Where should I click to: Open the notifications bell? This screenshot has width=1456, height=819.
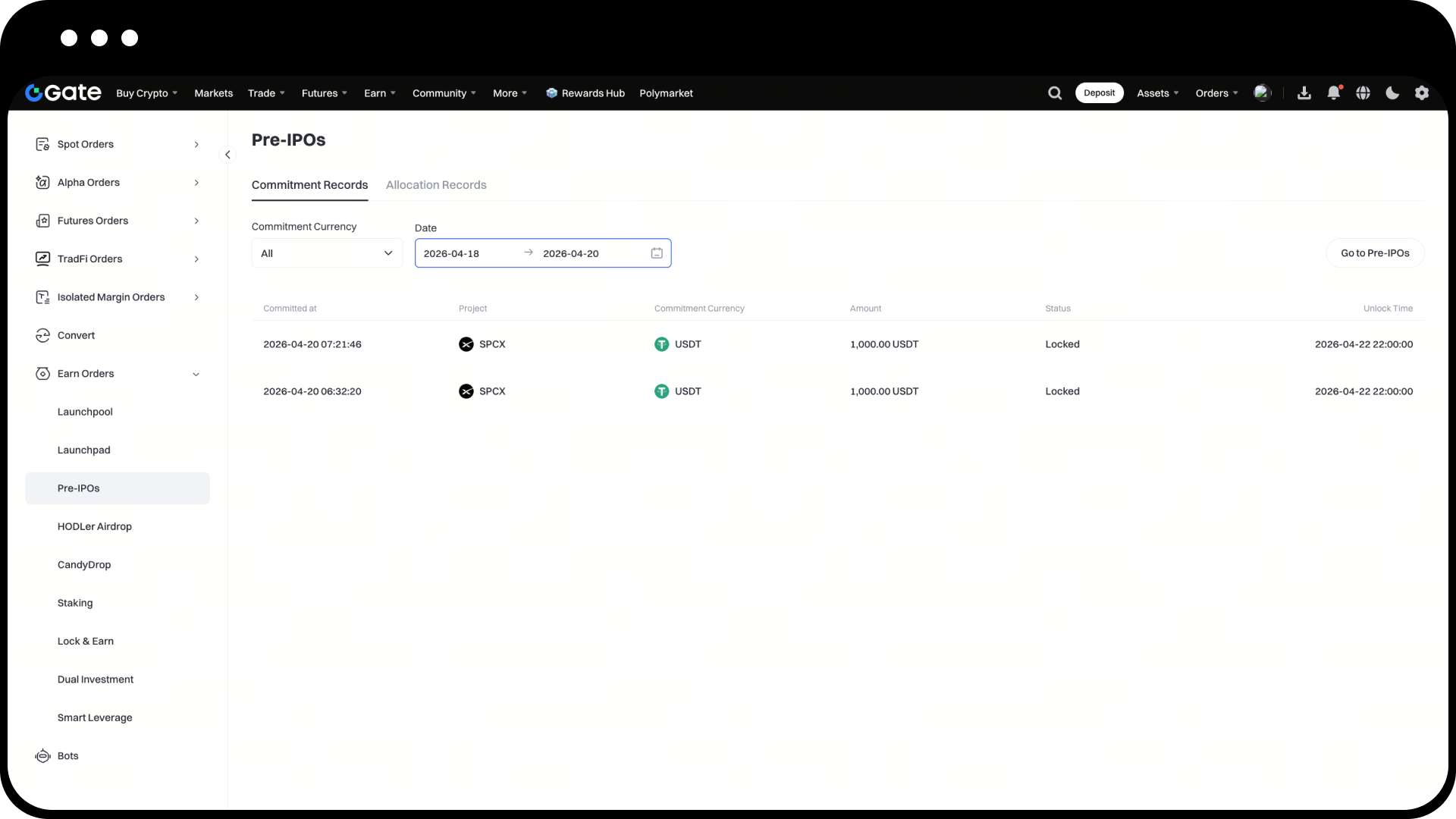[1334, 93]
